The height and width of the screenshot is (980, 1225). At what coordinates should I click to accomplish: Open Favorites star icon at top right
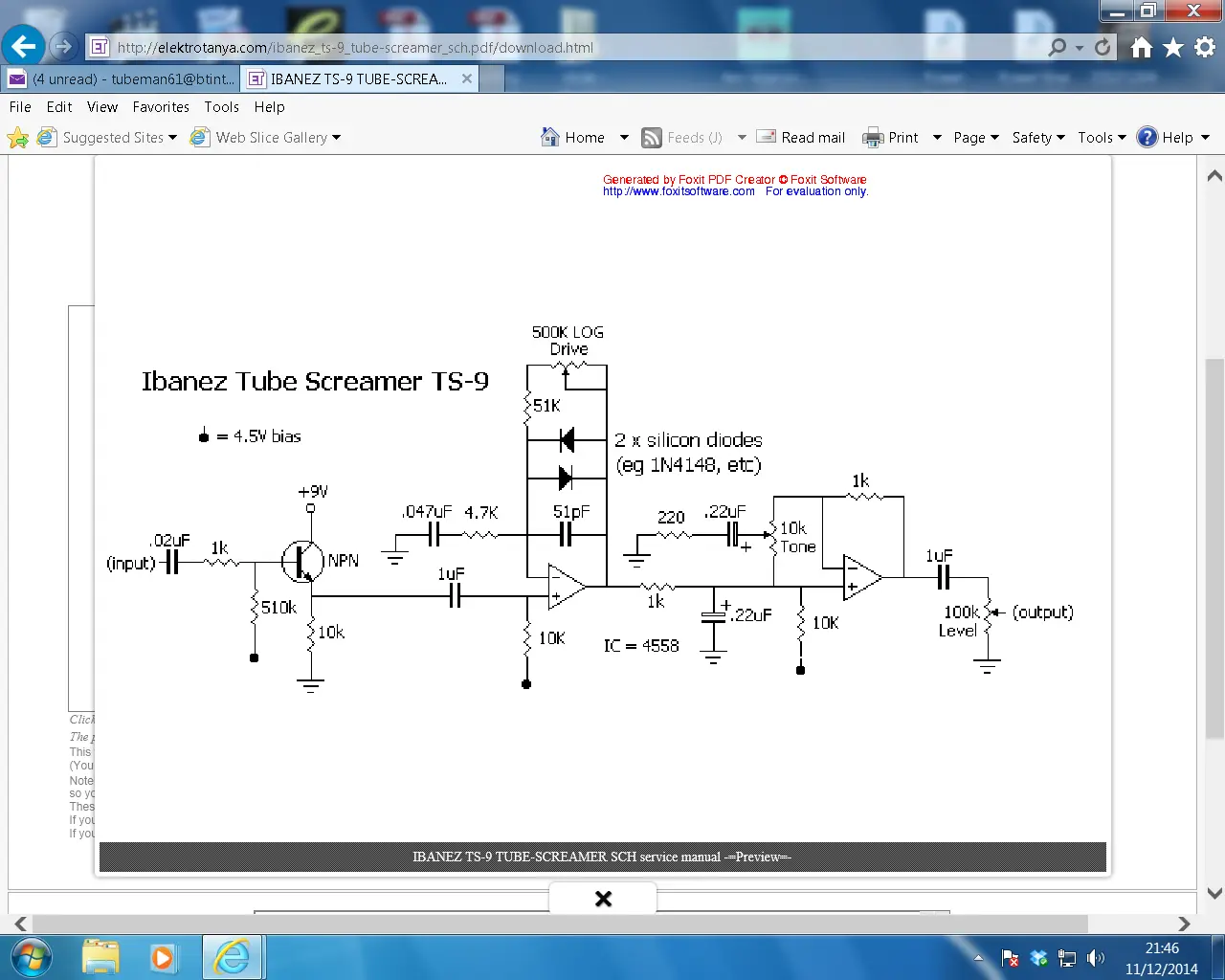1173,47
